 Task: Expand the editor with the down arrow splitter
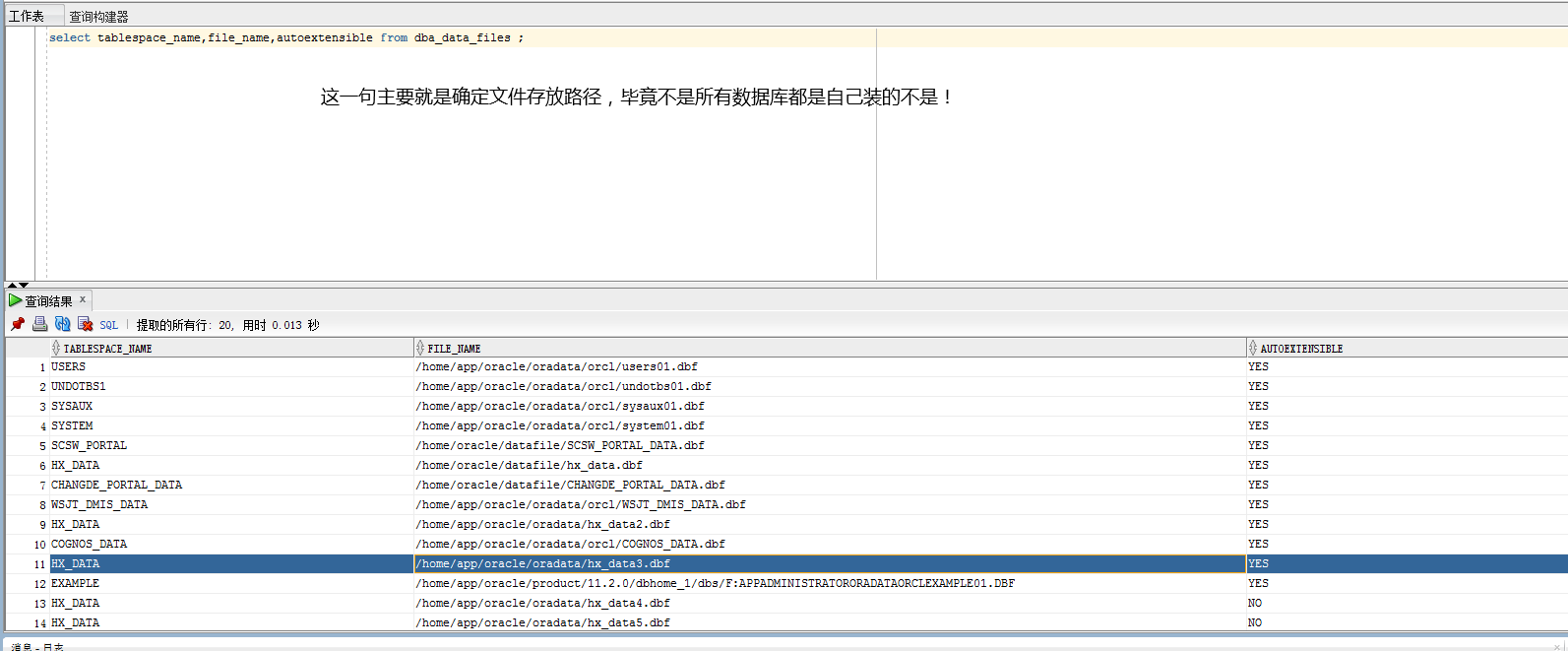(x=24, y=285)
